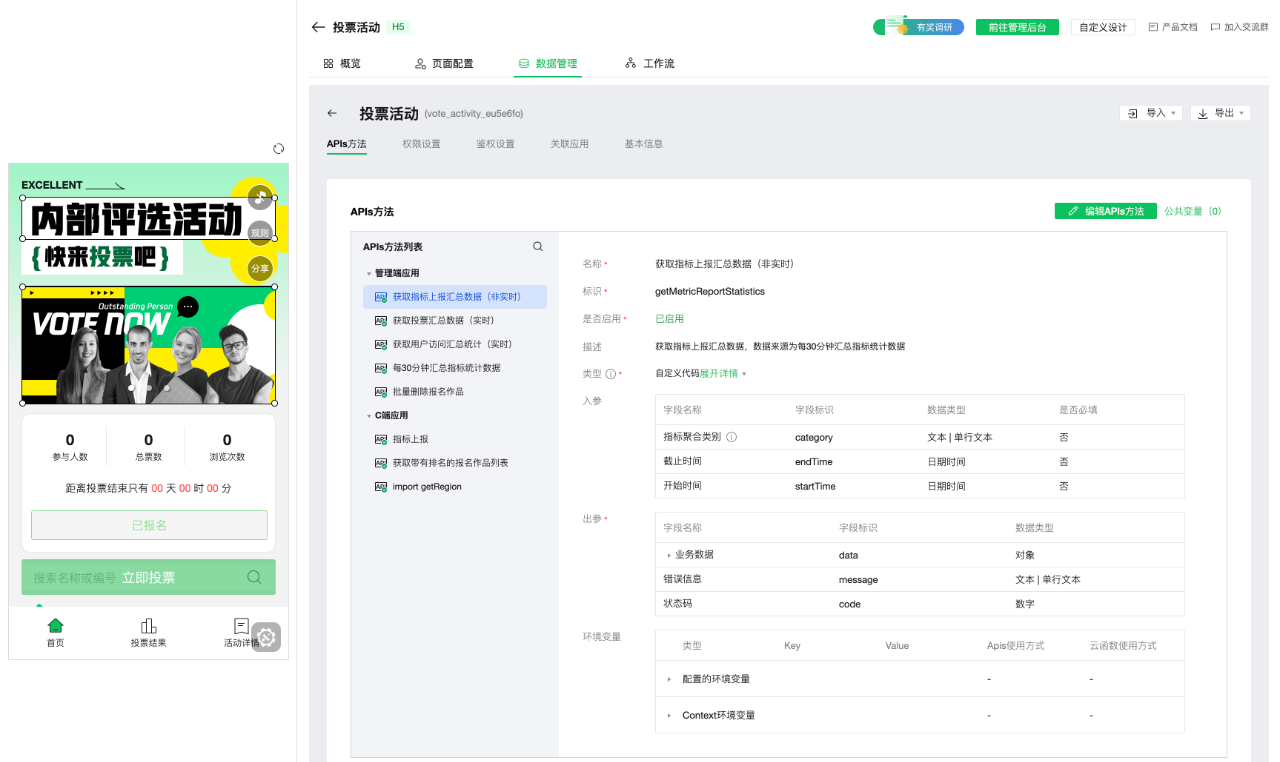Select 获取投票汇总数据（实时） API
This screenshot has width=1280, height=762.
pyautogui.click(x=455, y=320)
